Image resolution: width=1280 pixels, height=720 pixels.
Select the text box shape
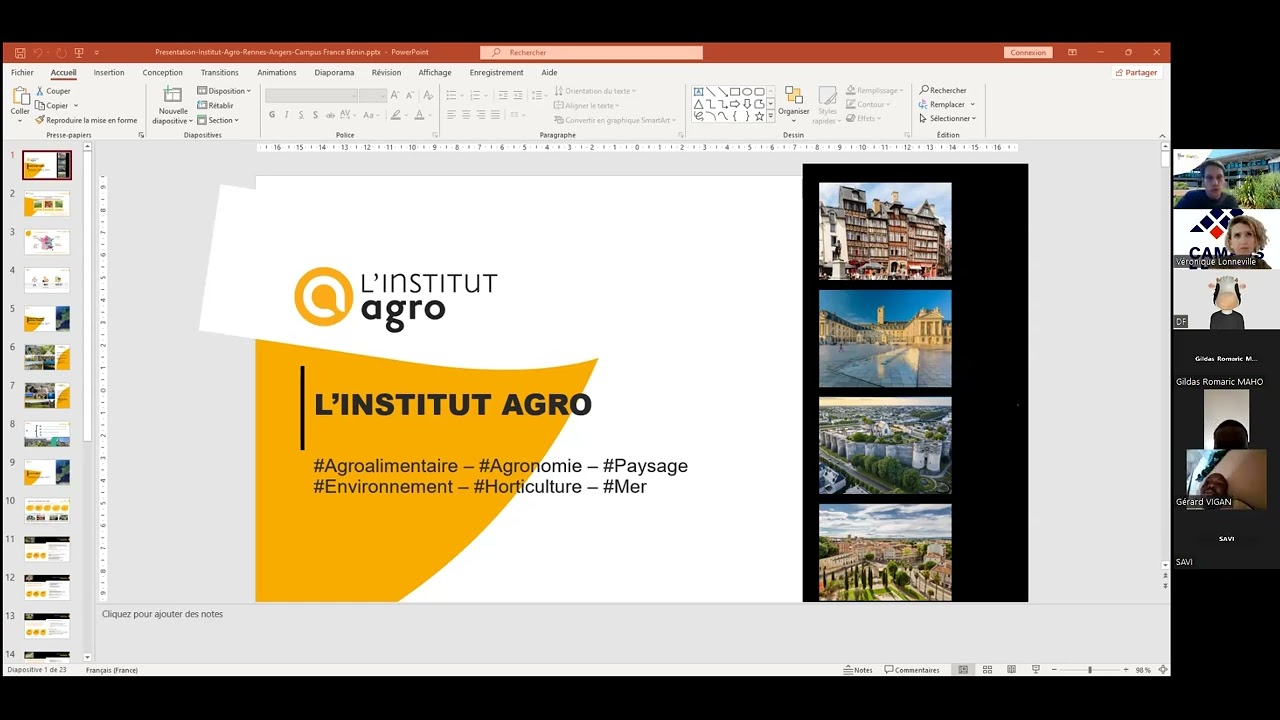coord(699,92)
